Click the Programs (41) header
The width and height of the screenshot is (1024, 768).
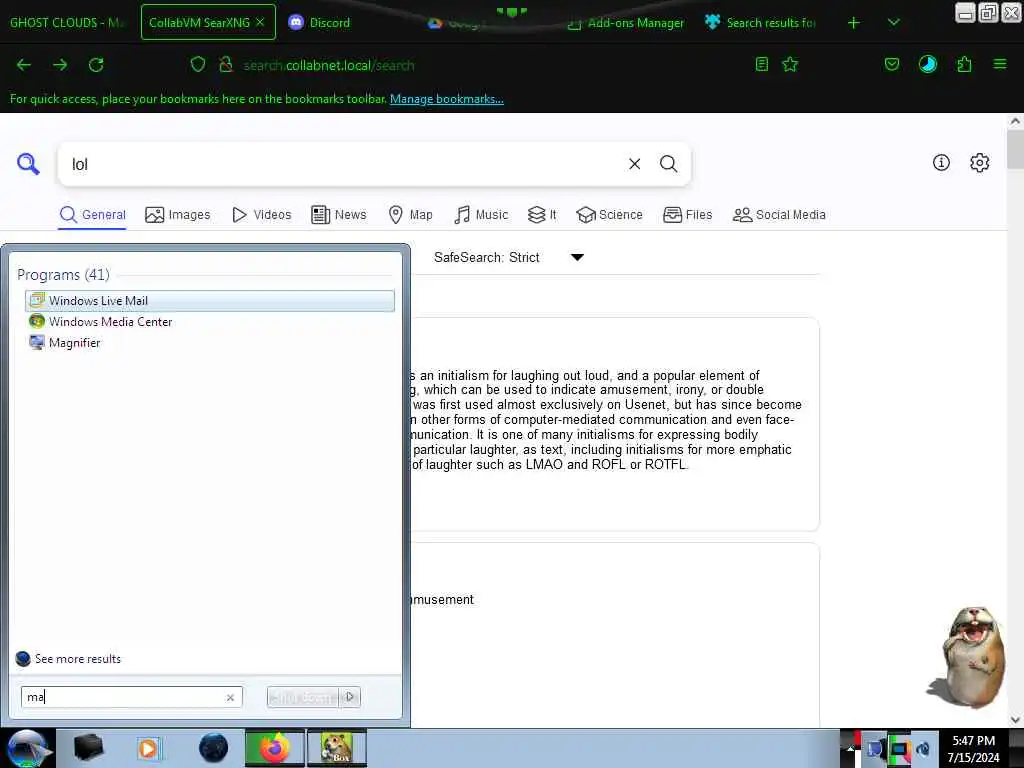click(63, 274)
